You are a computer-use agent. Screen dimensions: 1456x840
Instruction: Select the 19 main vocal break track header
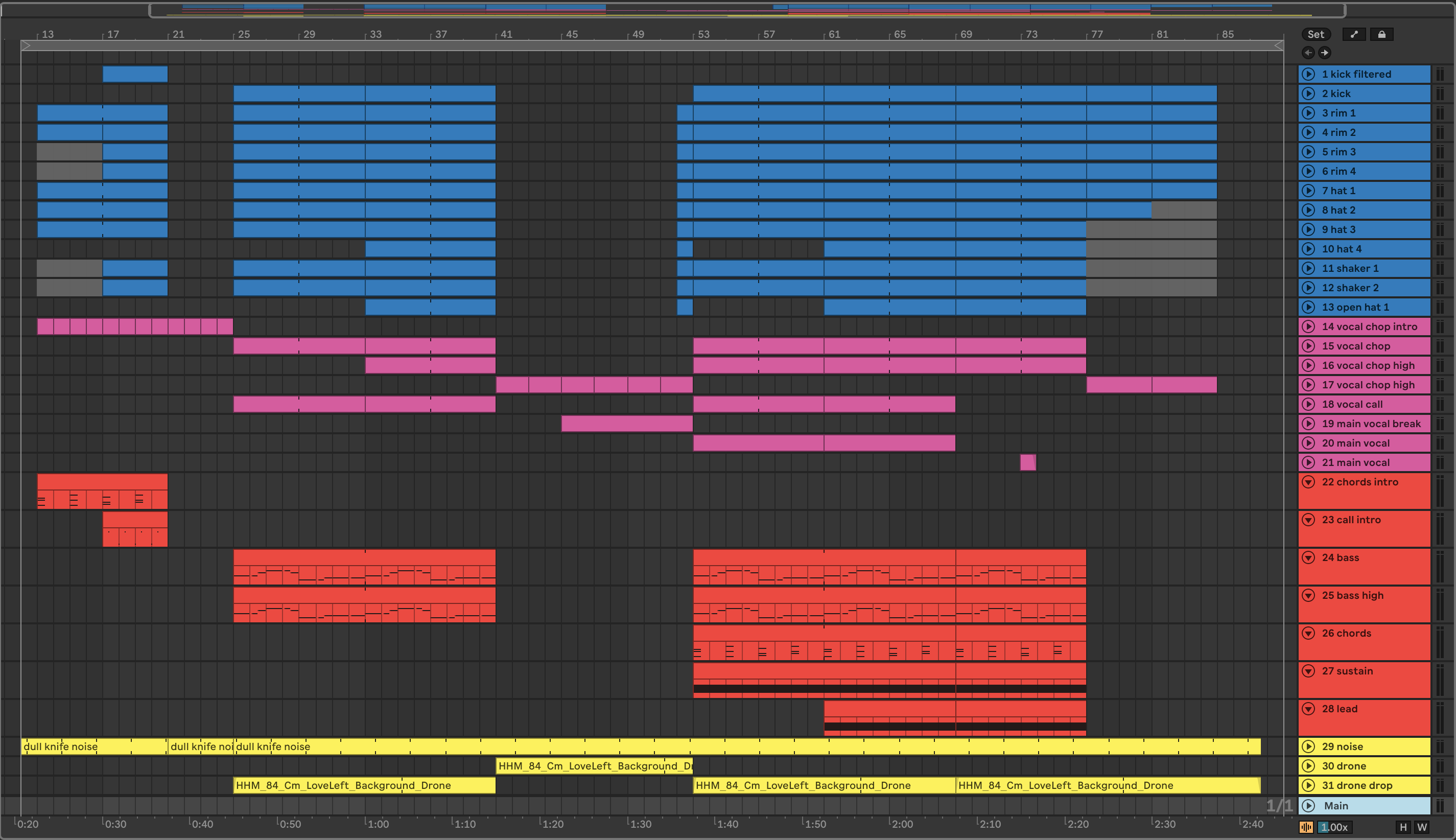coord(1371,424)
